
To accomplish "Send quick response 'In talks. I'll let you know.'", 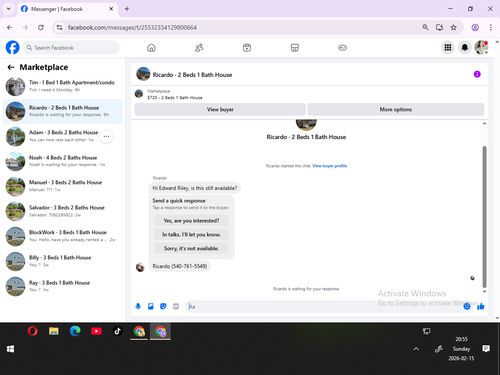I will click(191, 235).
